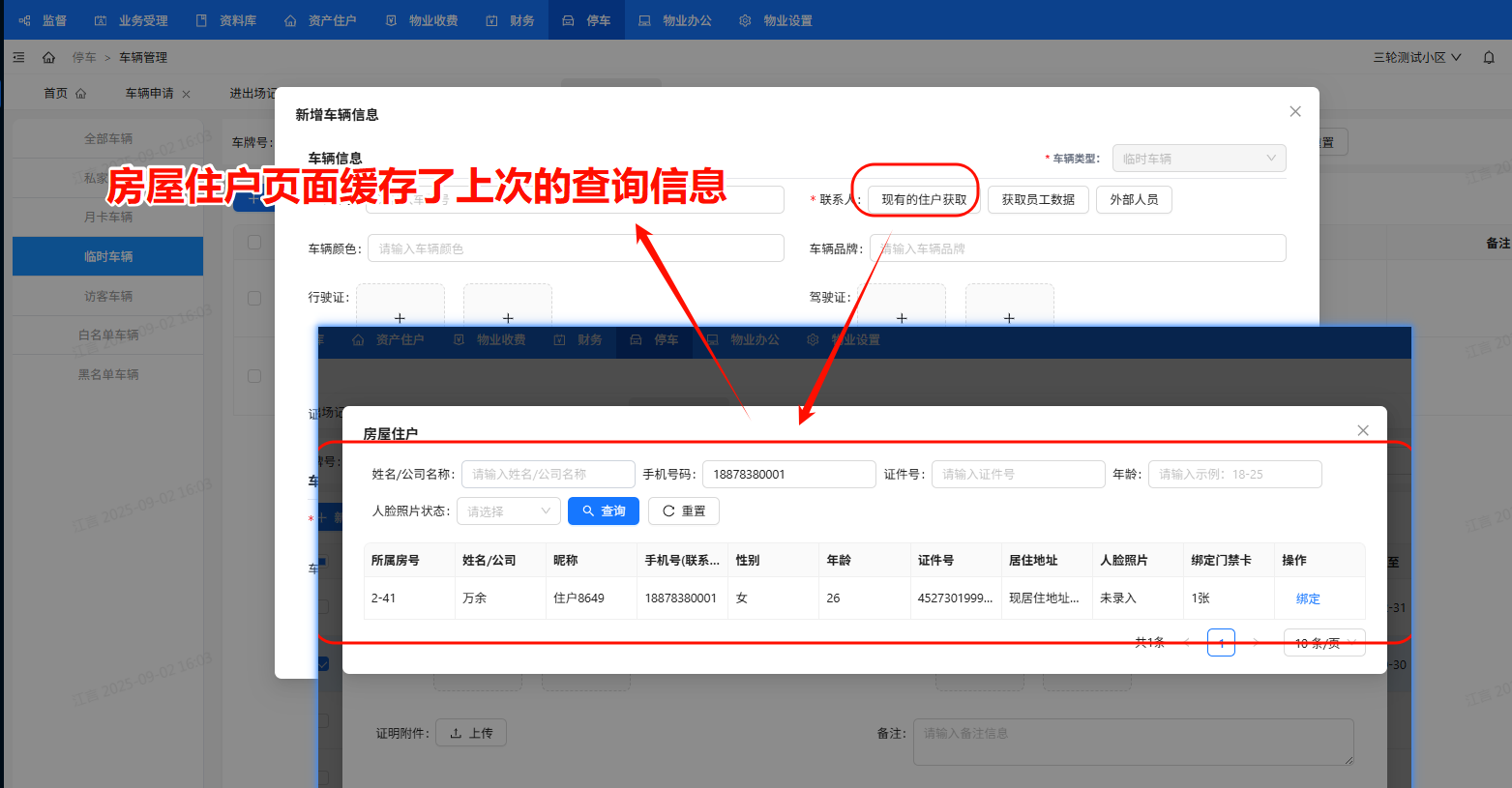Expand the 车辆类型 dropdown
Image resolution: width=1512 pixels, height=788 pixels.
coord(1199,159)
